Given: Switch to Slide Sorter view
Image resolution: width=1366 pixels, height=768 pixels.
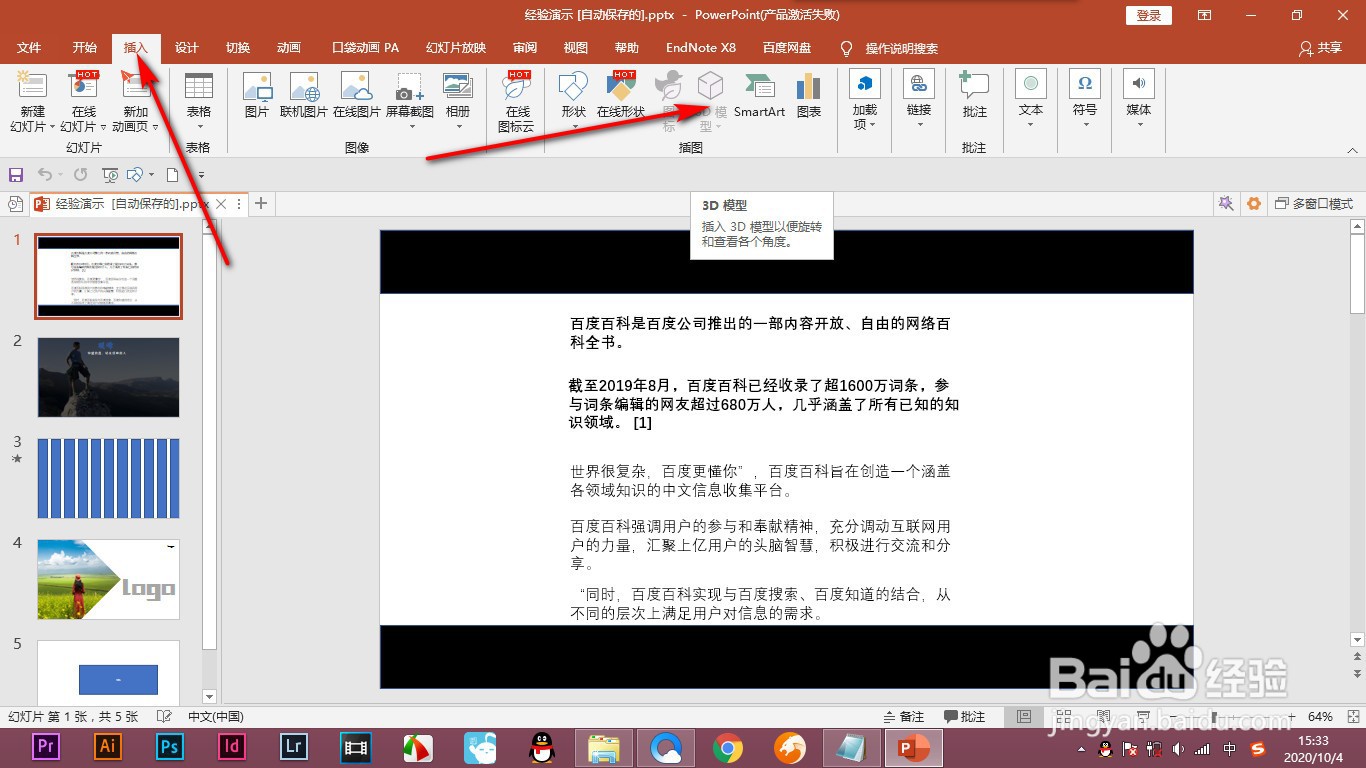Looking at the screenshot, I should 1064,716.
